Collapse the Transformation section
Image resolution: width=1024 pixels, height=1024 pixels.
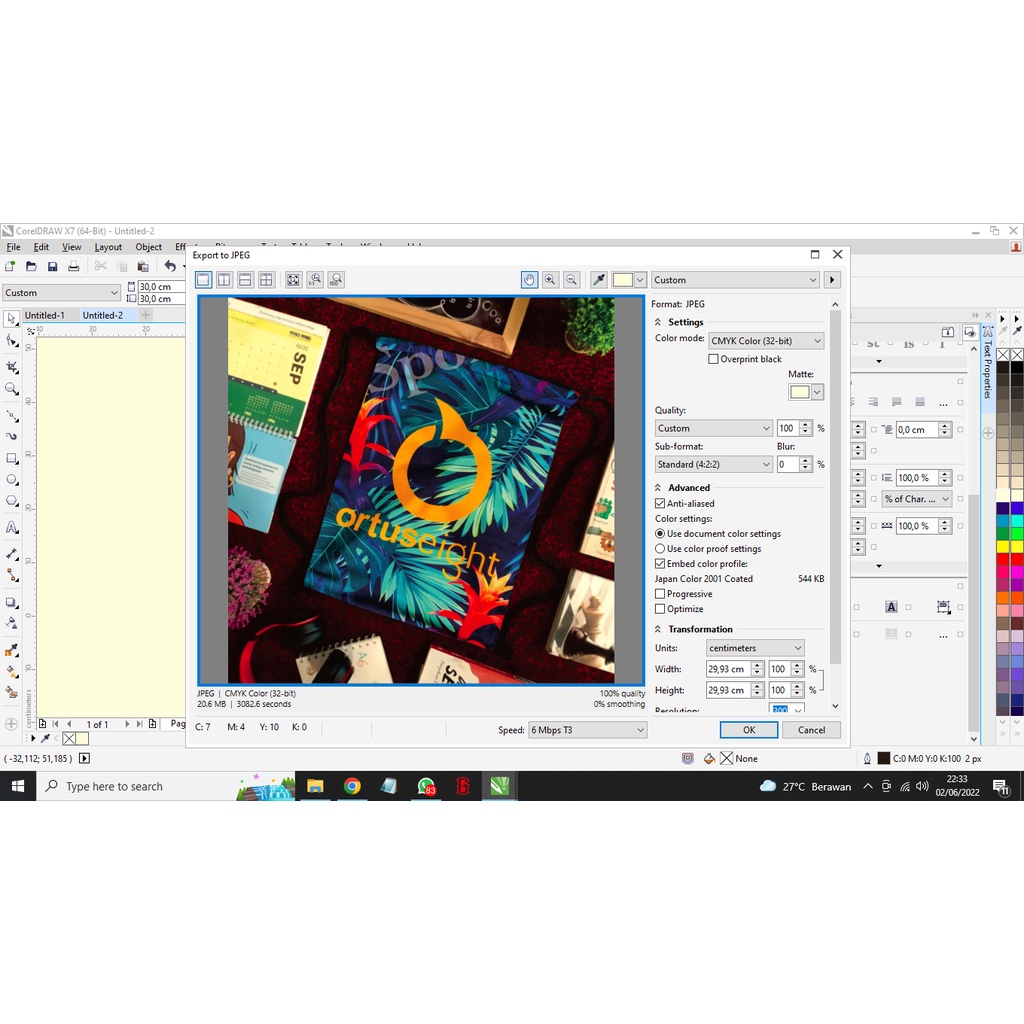(658, 630)
